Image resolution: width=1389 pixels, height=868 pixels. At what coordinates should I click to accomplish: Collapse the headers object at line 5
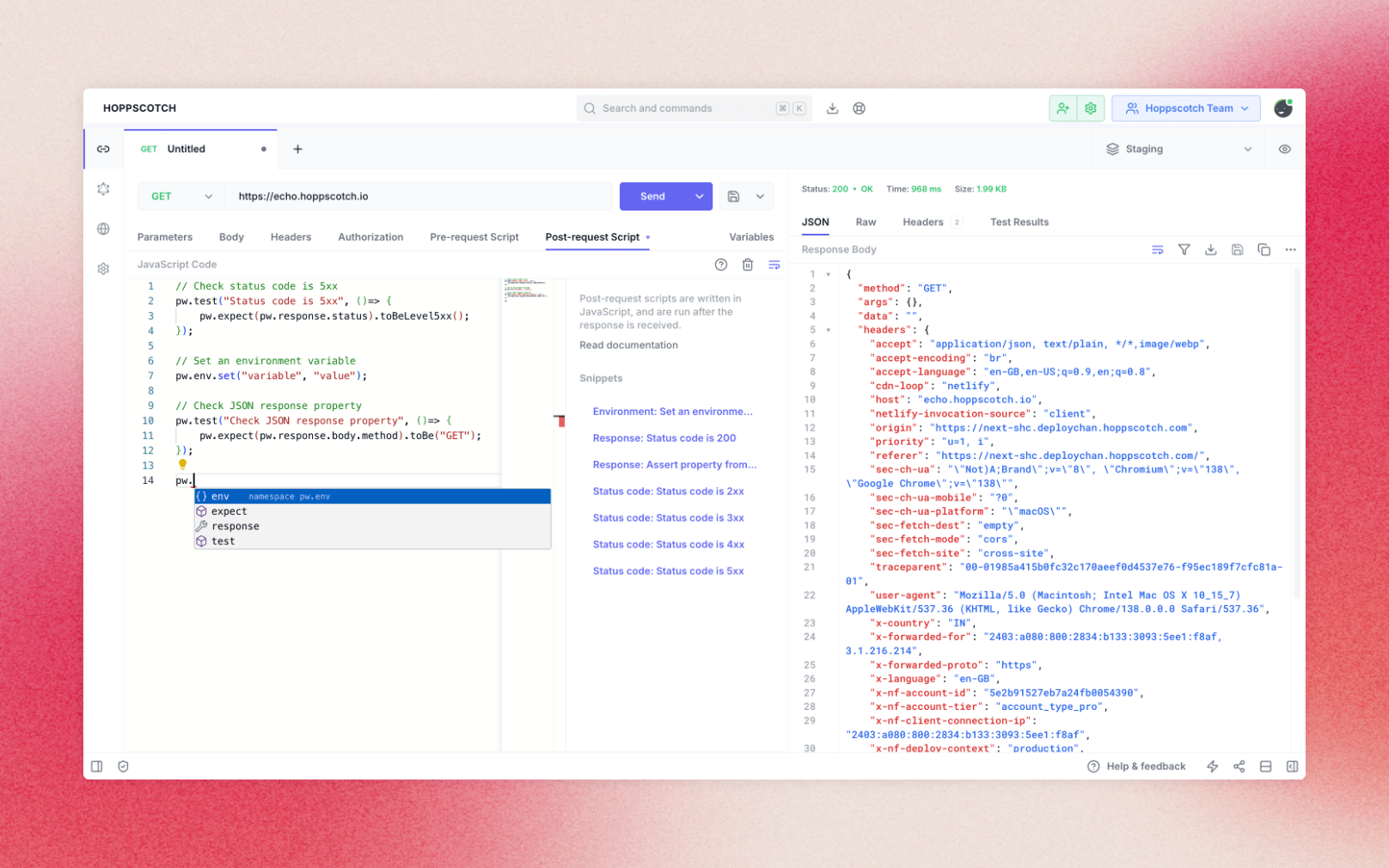[829, 330]
